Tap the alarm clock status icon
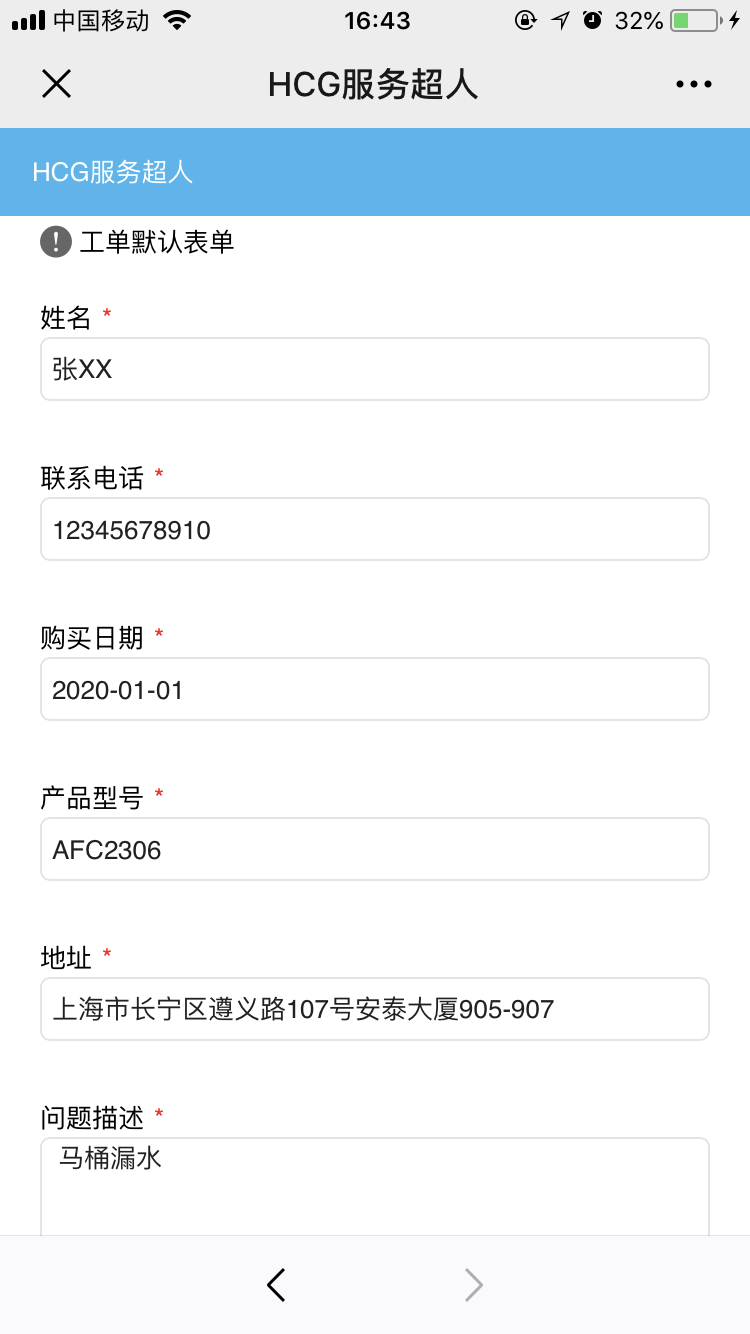This screenshot has height=1334, width=750. pyautogui.click(x=593, y=20)
